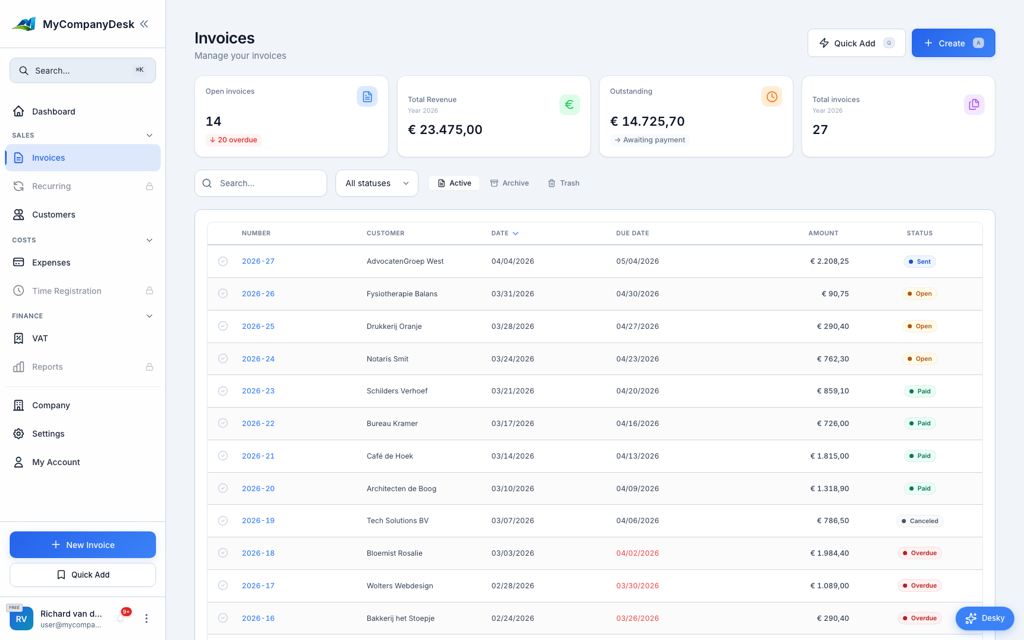
Task: Click the New Invoice button
Action: point(82,544)
